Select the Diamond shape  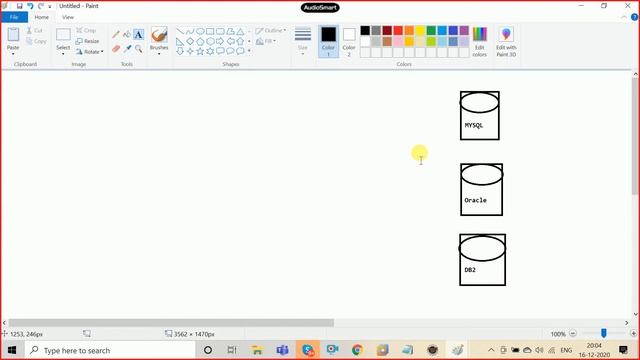pyautogui.click(x=190, y=41)
